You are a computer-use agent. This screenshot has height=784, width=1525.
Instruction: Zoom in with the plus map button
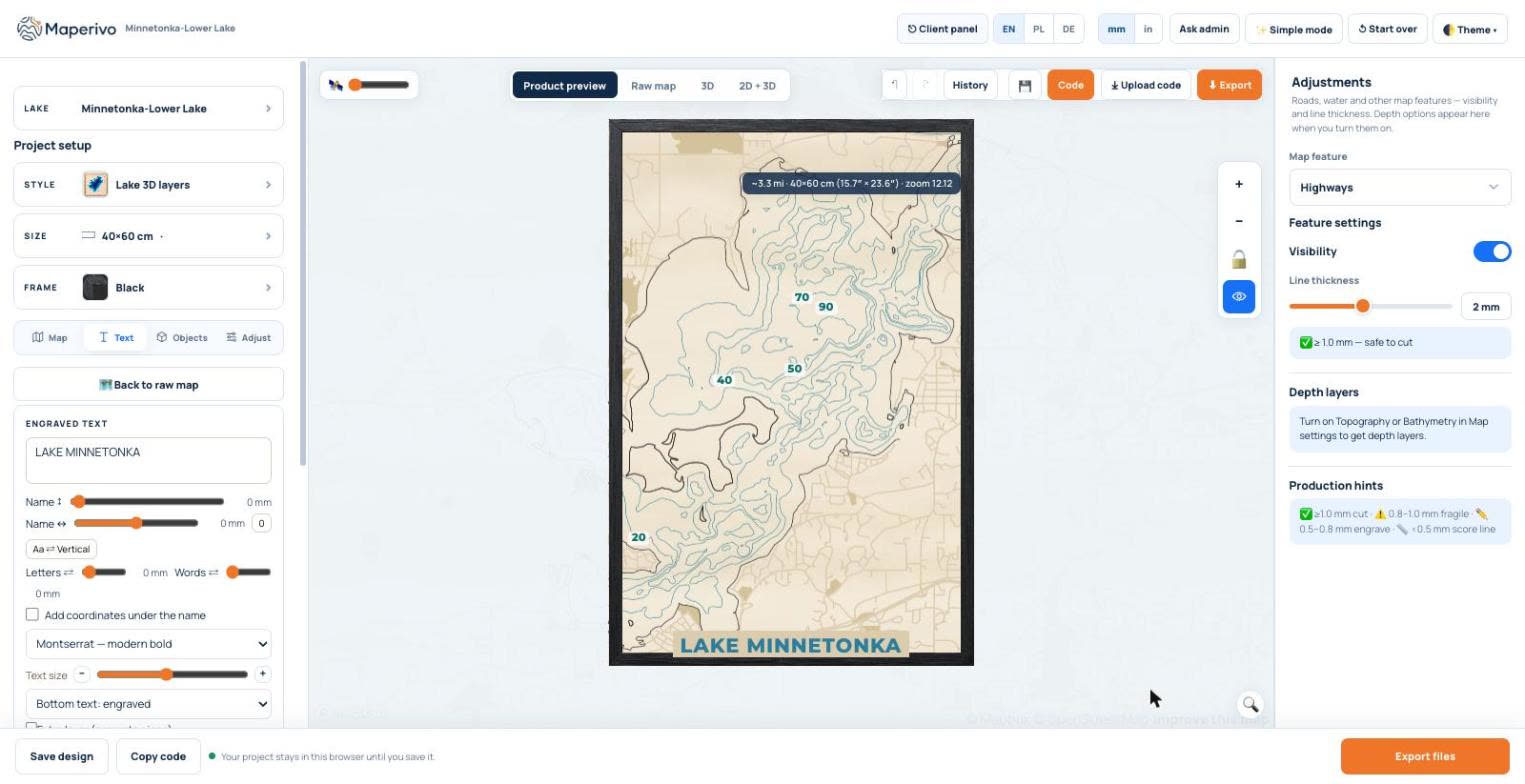click(x=1239, y=184)
